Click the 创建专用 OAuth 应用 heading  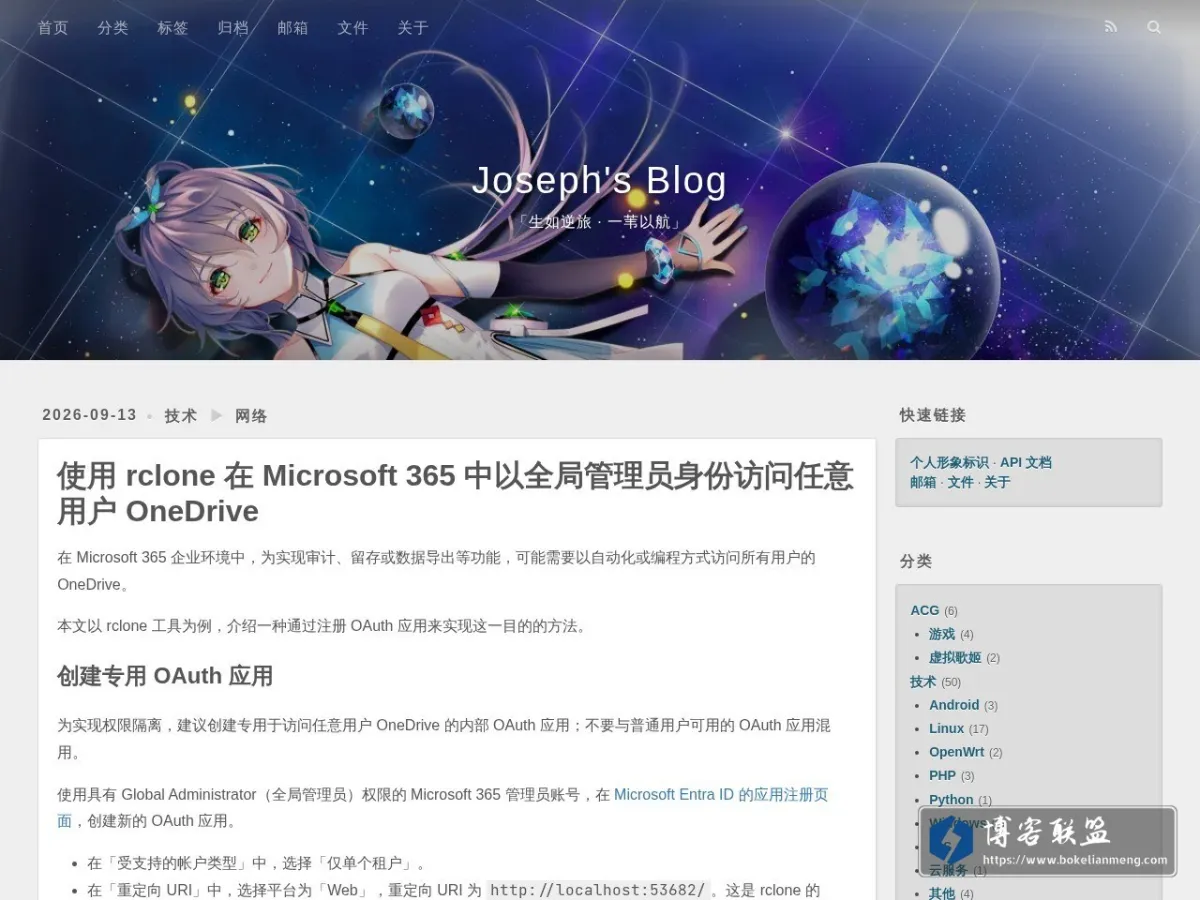pyautogui.click(x=165, y=676)
